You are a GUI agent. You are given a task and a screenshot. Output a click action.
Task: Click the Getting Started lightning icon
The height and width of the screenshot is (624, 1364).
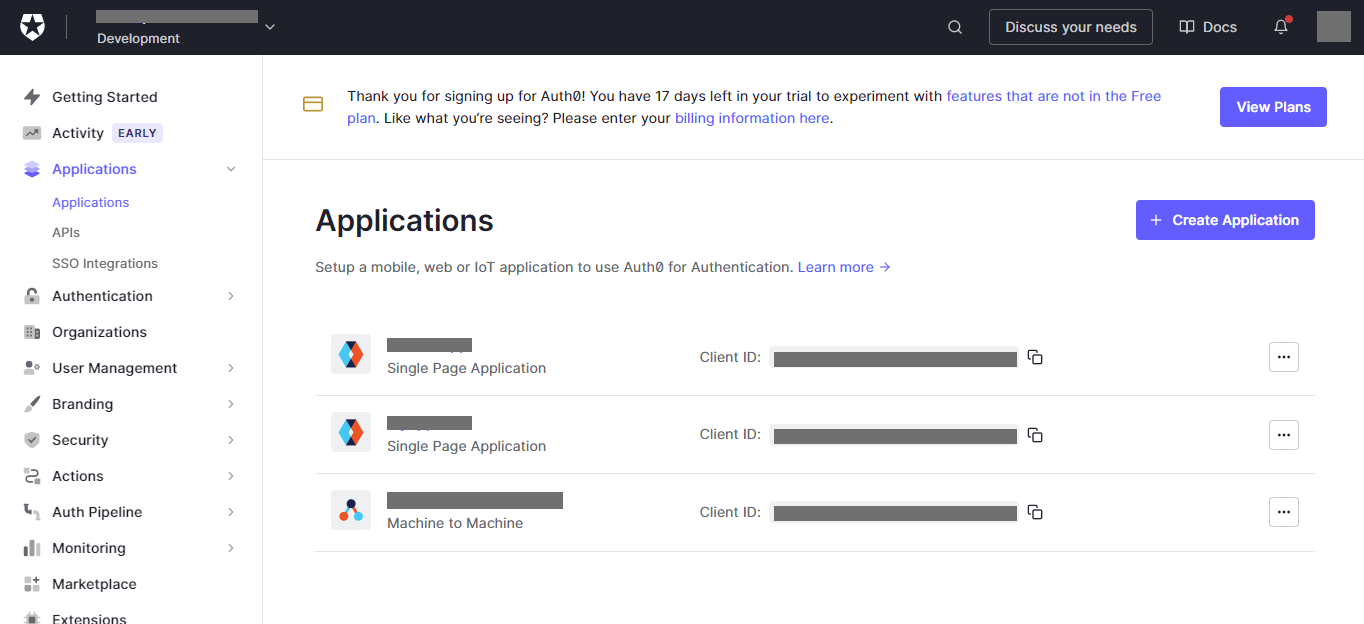[x=33, y=96]
